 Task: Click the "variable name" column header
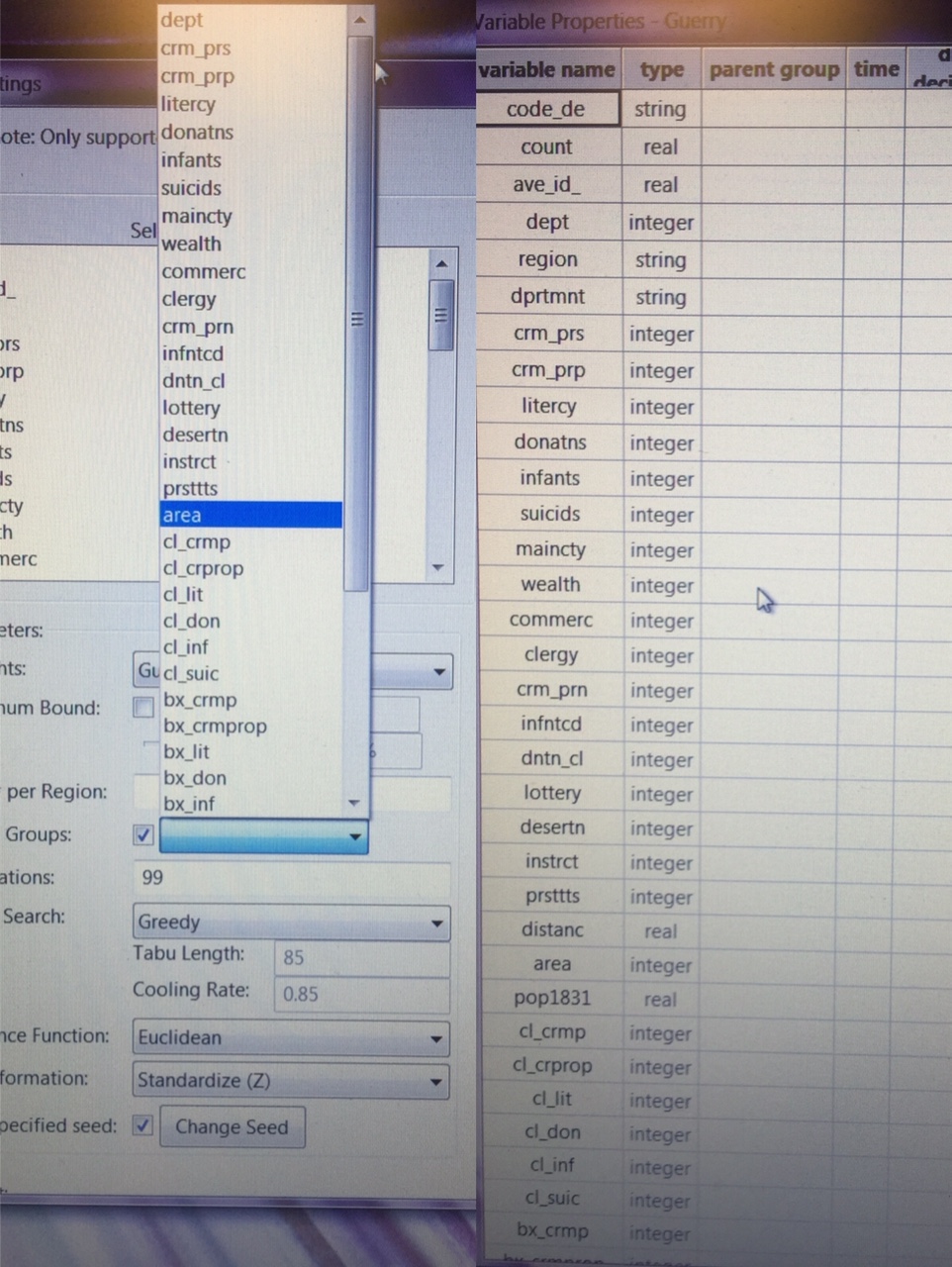(547, 69)
